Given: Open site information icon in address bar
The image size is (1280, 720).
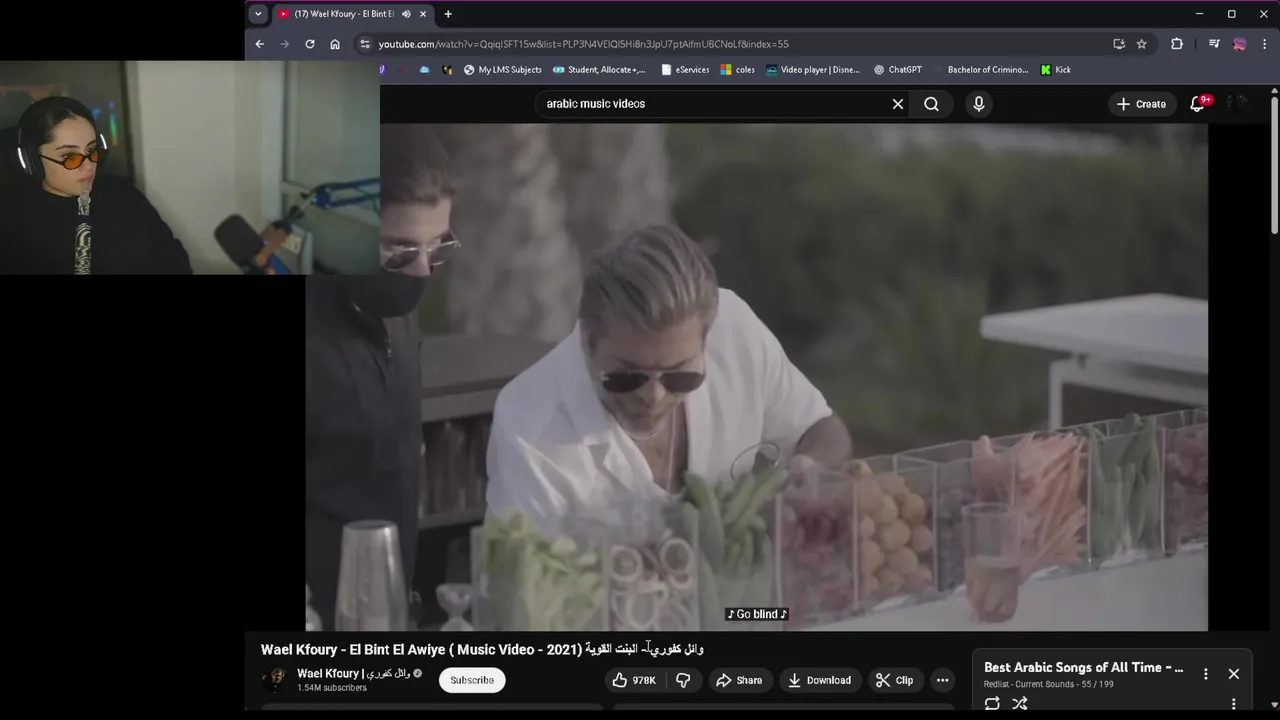Looking at the screenshot, I should [365, 44].
